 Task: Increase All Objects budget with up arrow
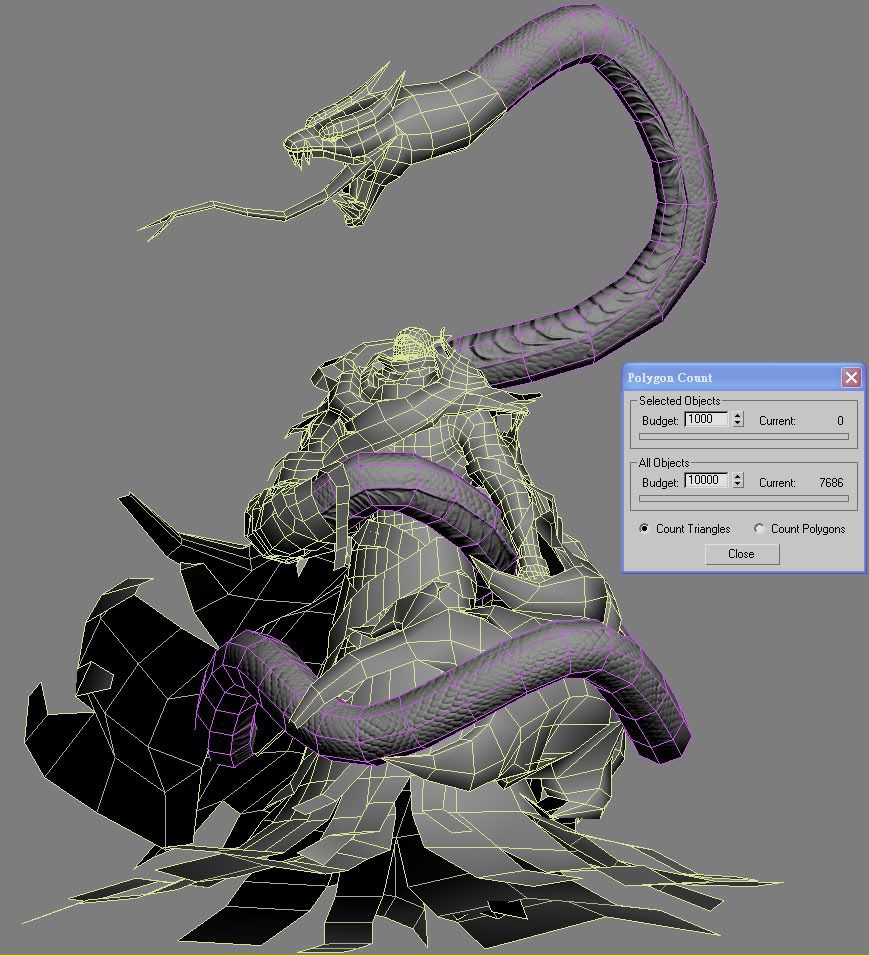click(738, 477)
